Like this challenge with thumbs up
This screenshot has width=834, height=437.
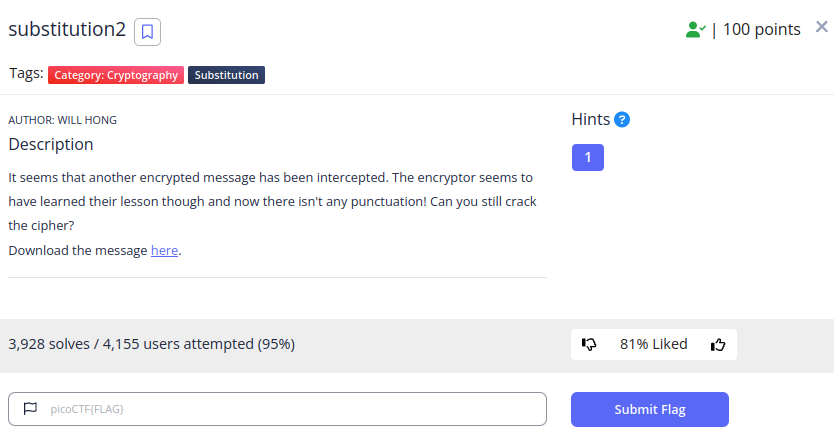(x=718, y=344)
